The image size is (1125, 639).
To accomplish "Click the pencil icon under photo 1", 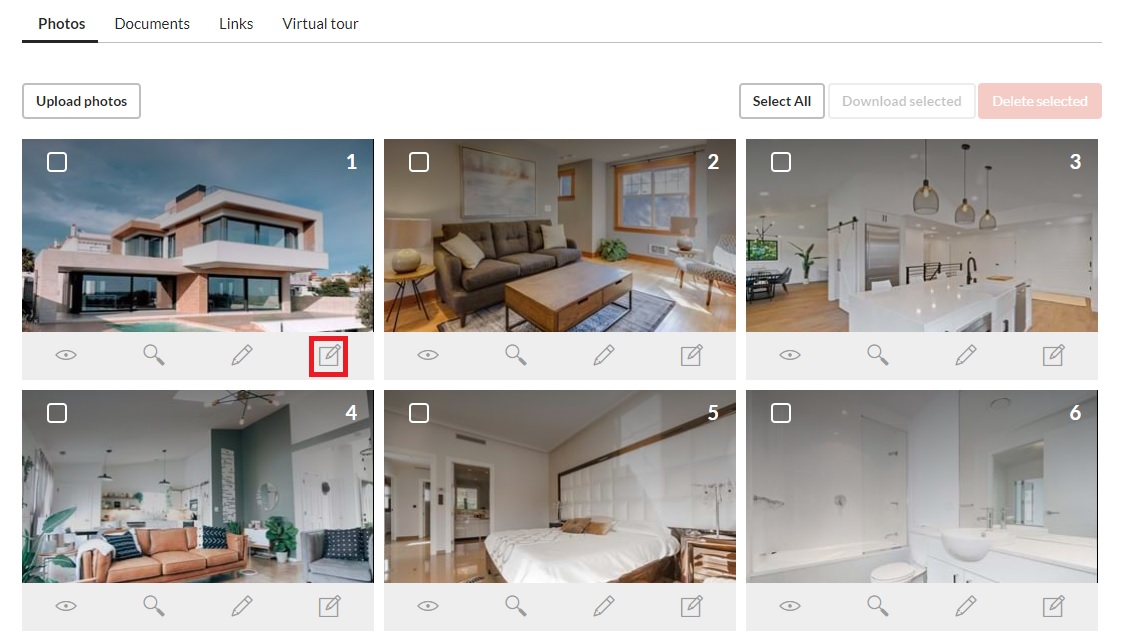I will point(242,355).
